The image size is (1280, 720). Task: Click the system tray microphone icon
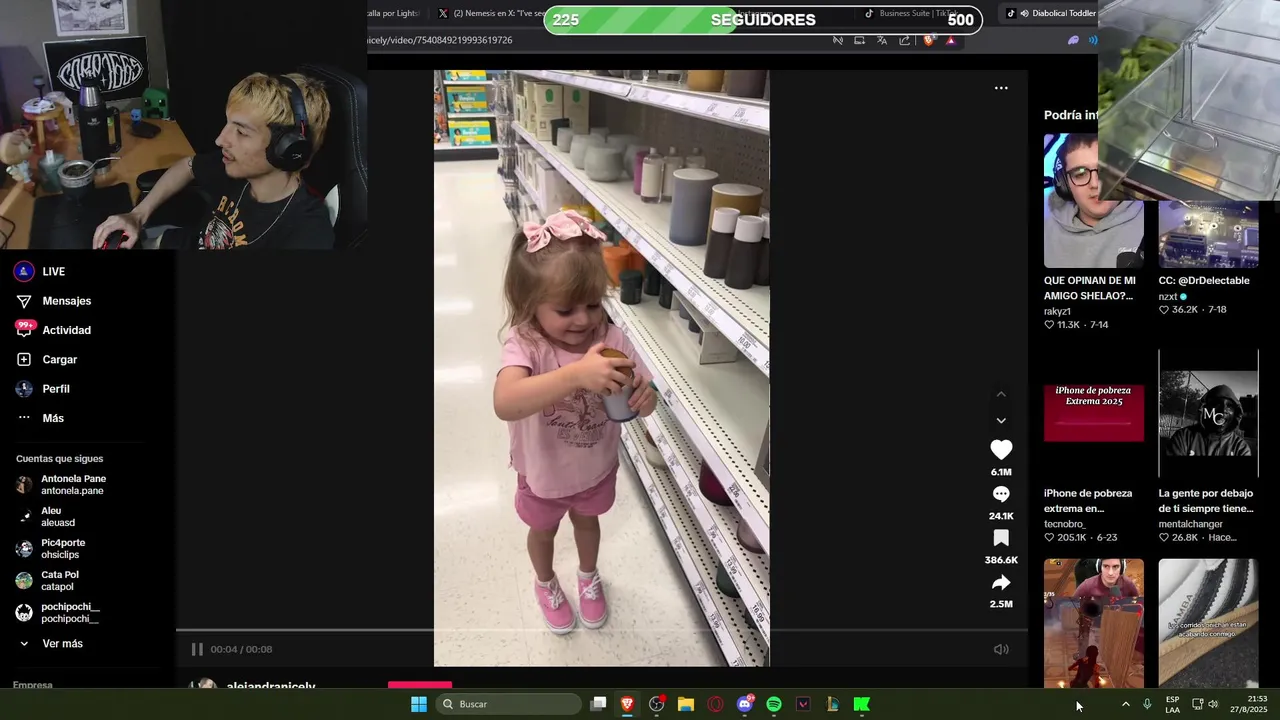1147,704
